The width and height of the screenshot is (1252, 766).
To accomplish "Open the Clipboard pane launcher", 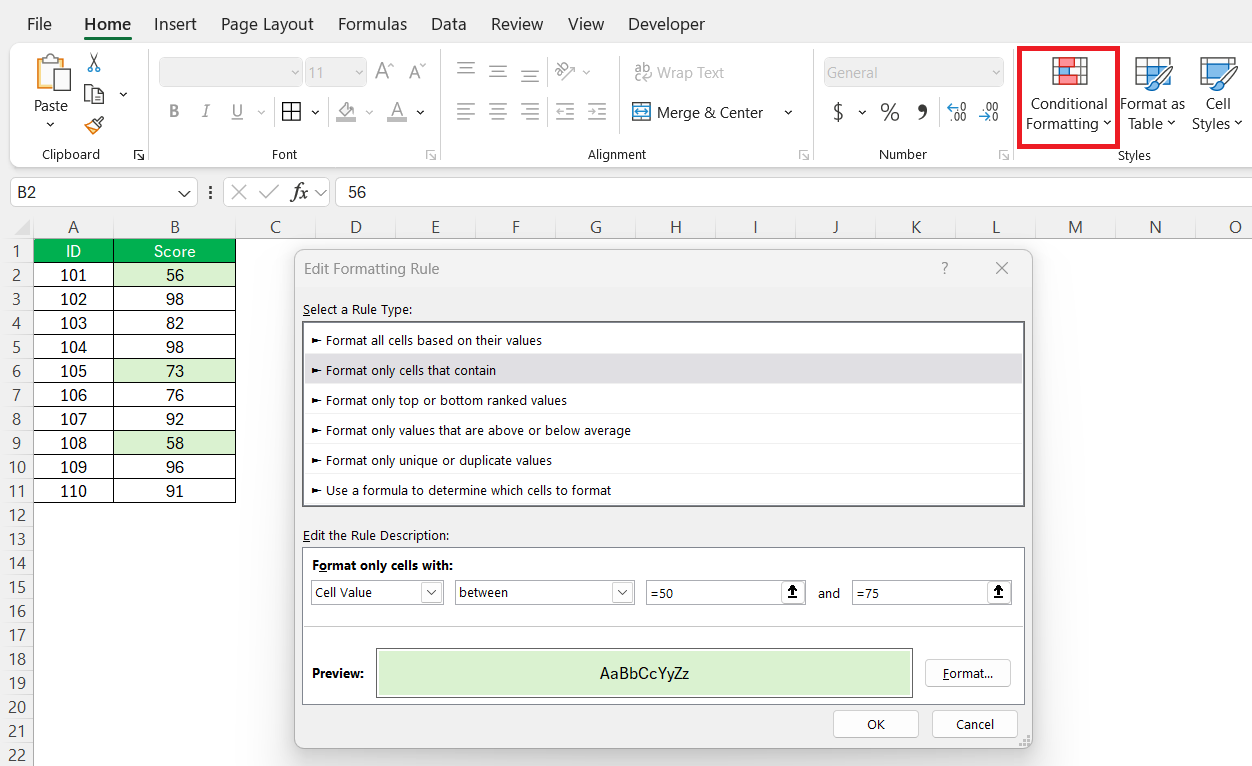I will [139, 155].
